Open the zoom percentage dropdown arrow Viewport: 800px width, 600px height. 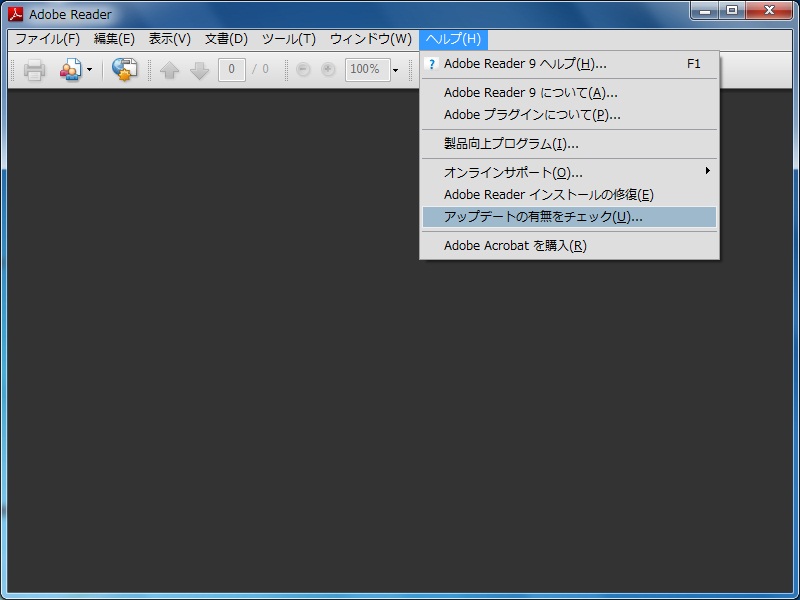[x=395, y=70]
